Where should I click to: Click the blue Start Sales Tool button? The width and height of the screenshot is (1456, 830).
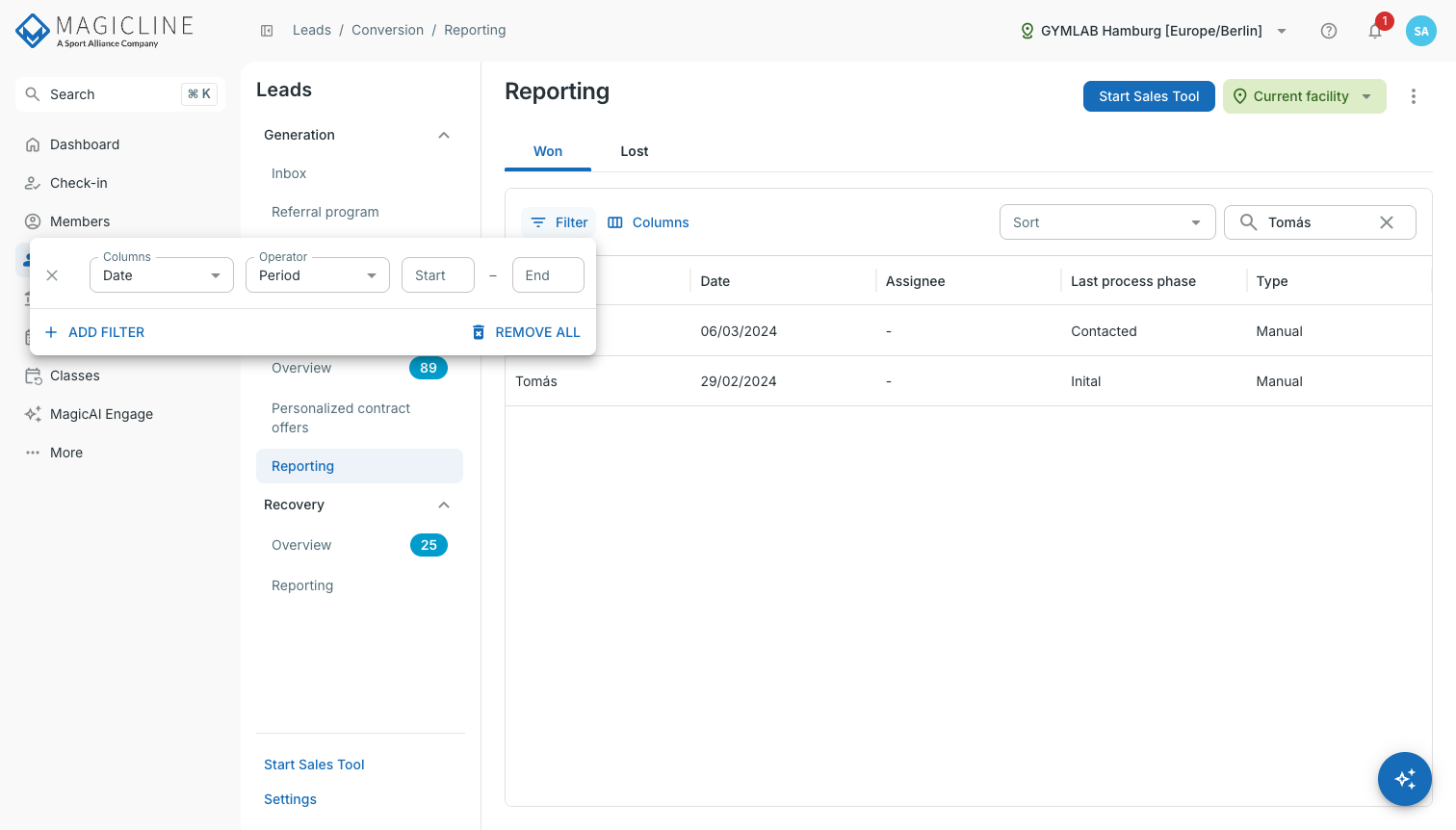pos(1149,96)
